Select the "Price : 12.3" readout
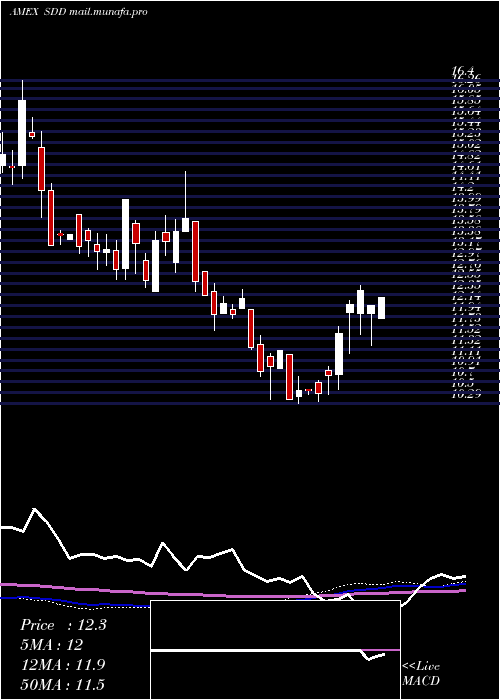Image resolution: width=500 pixels, height=700 pixels. pos(63,625)
